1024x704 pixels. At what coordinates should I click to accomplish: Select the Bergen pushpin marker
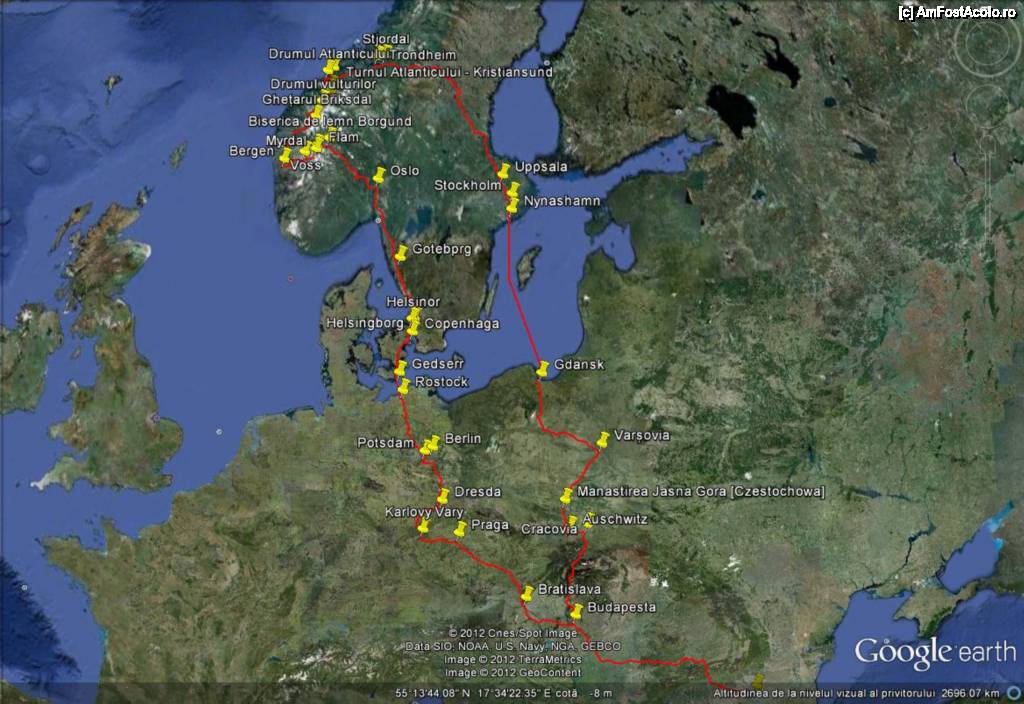pos(285,155)
